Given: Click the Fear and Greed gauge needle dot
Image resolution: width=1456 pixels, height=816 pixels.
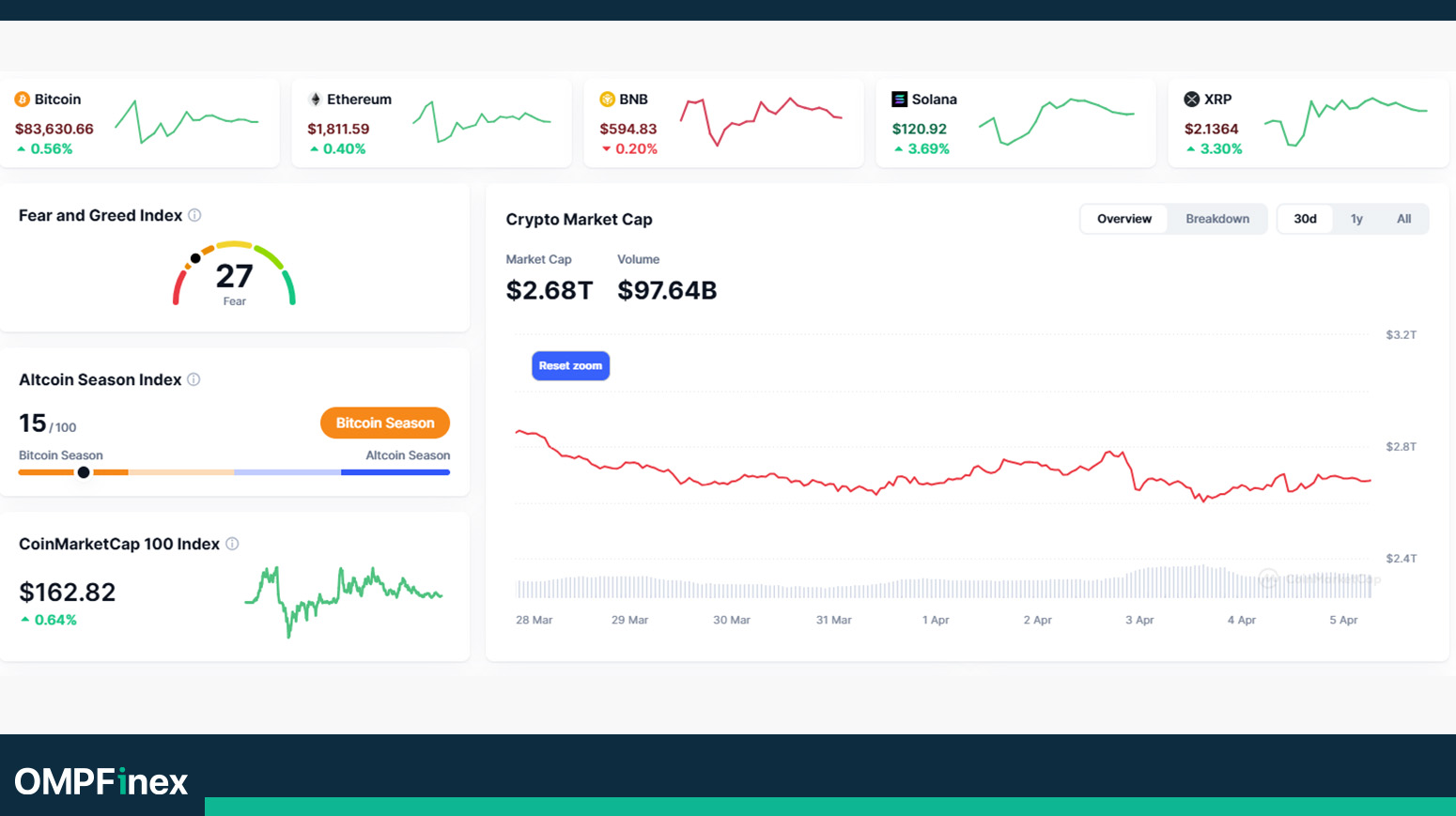Looking at the screenshot, I should pyautogui.click(x=195, y=258).
